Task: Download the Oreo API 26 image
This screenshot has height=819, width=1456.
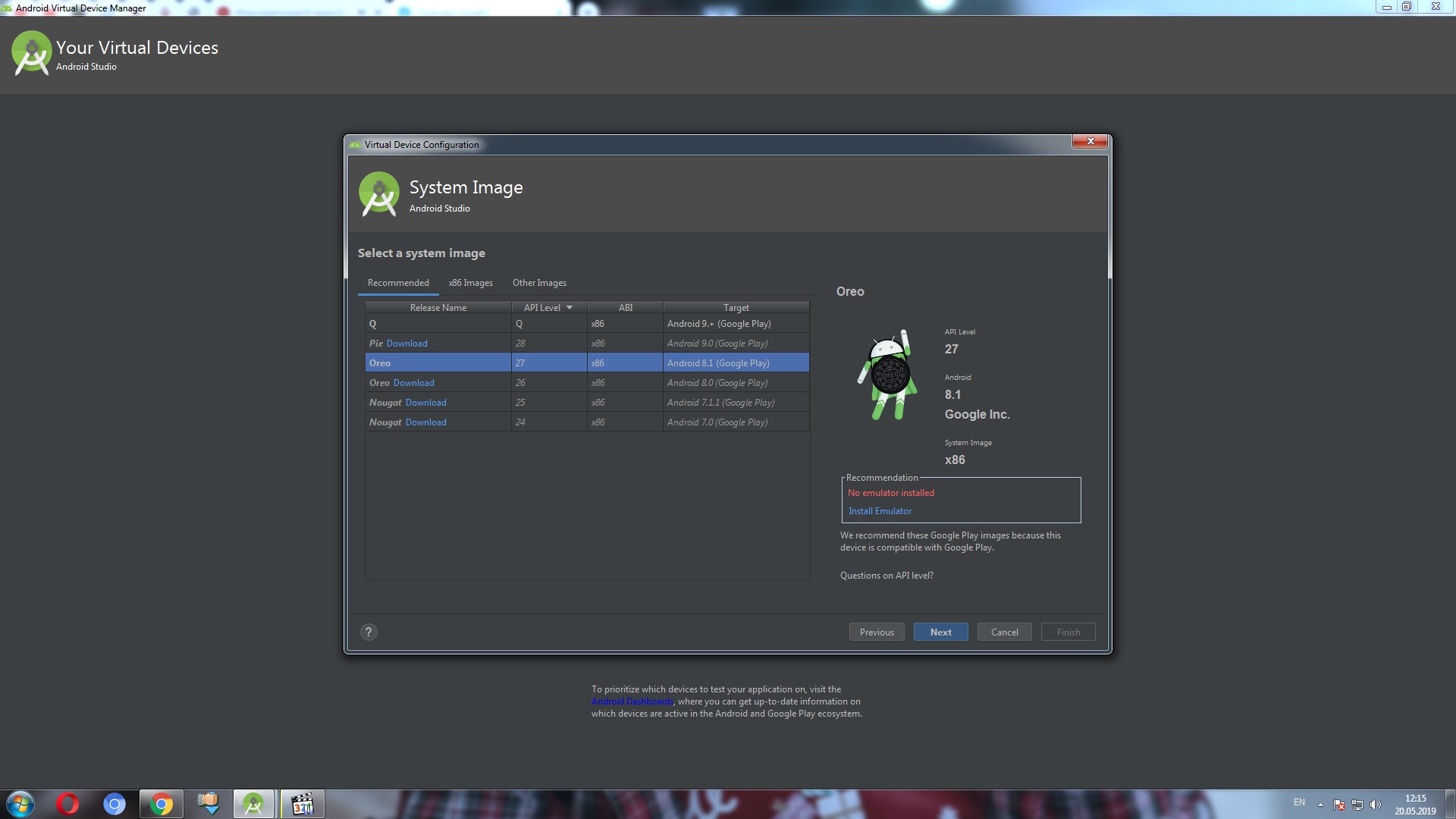Action: point(414,383)
